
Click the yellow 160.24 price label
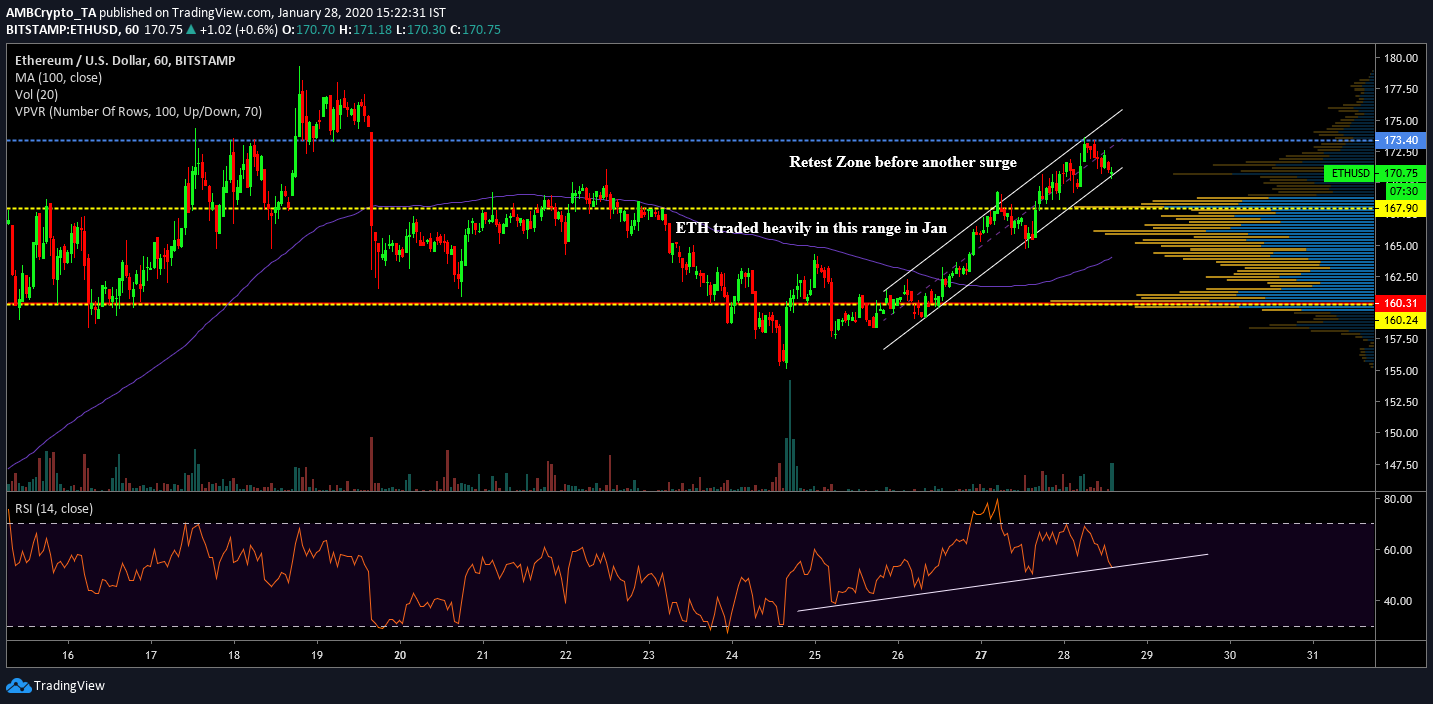(x=1402, y=320)
